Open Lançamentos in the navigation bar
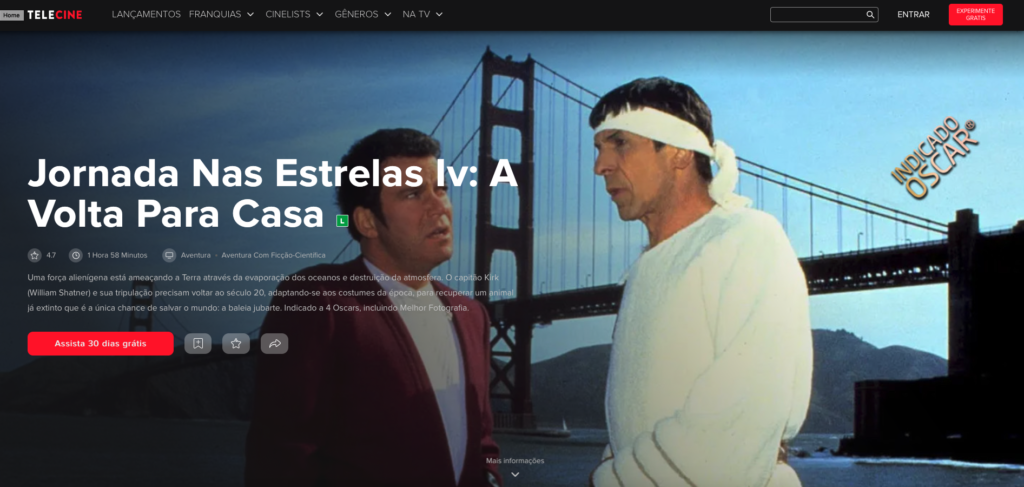The height and width of the screenshot is (487, 1024). (x=146, y=14)
